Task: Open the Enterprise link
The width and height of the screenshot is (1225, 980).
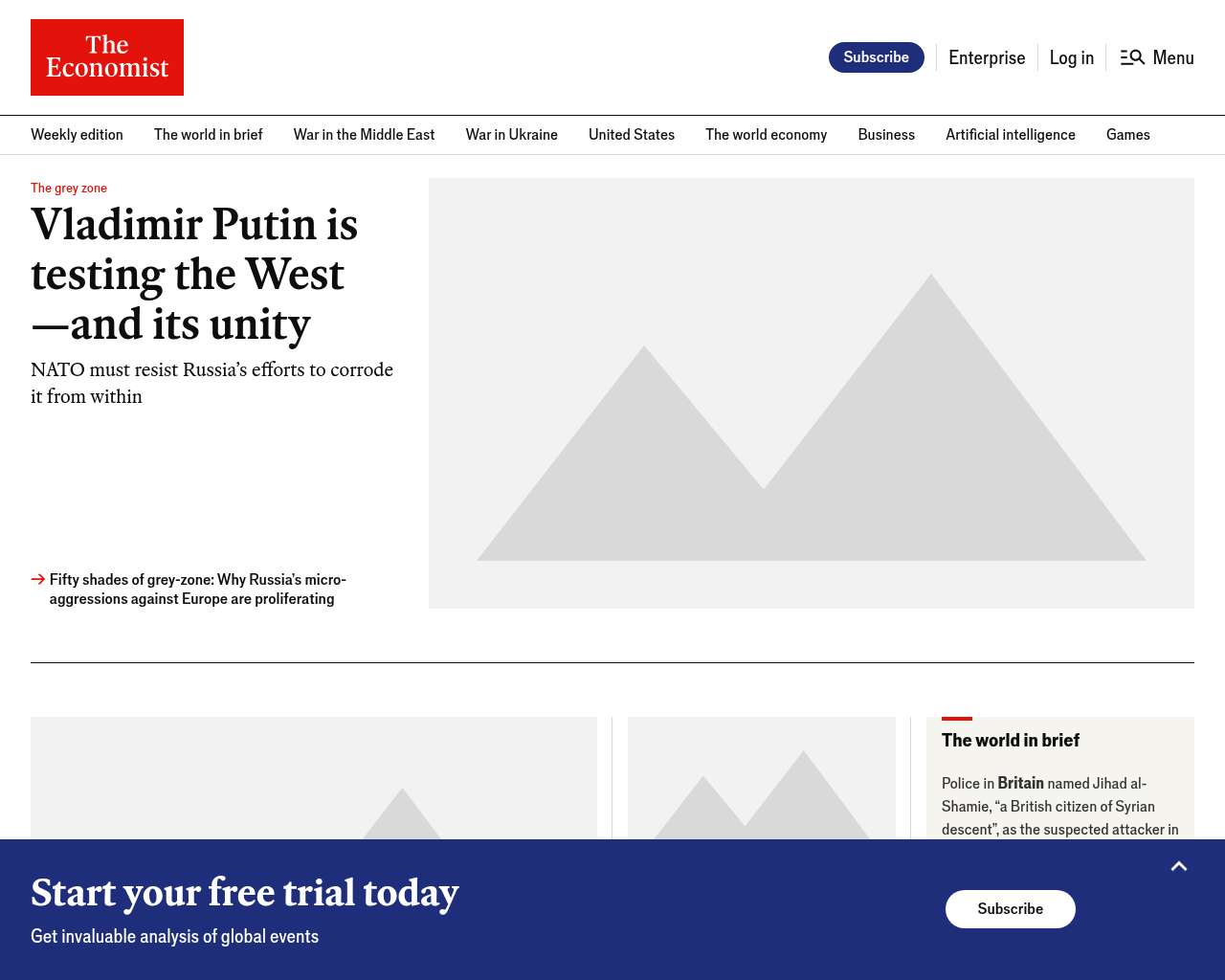Action: point(987,57)
